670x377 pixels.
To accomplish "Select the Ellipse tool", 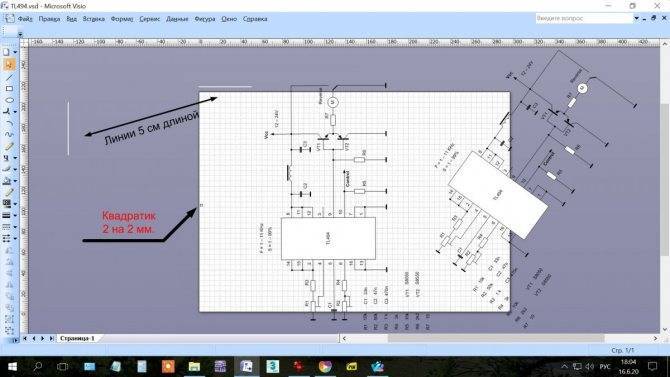I will (9, 100).
